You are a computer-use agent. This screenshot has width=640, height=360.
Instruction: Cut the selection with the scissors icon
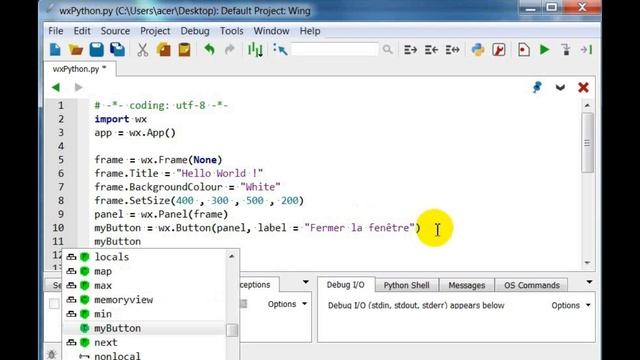coord(142,50)
